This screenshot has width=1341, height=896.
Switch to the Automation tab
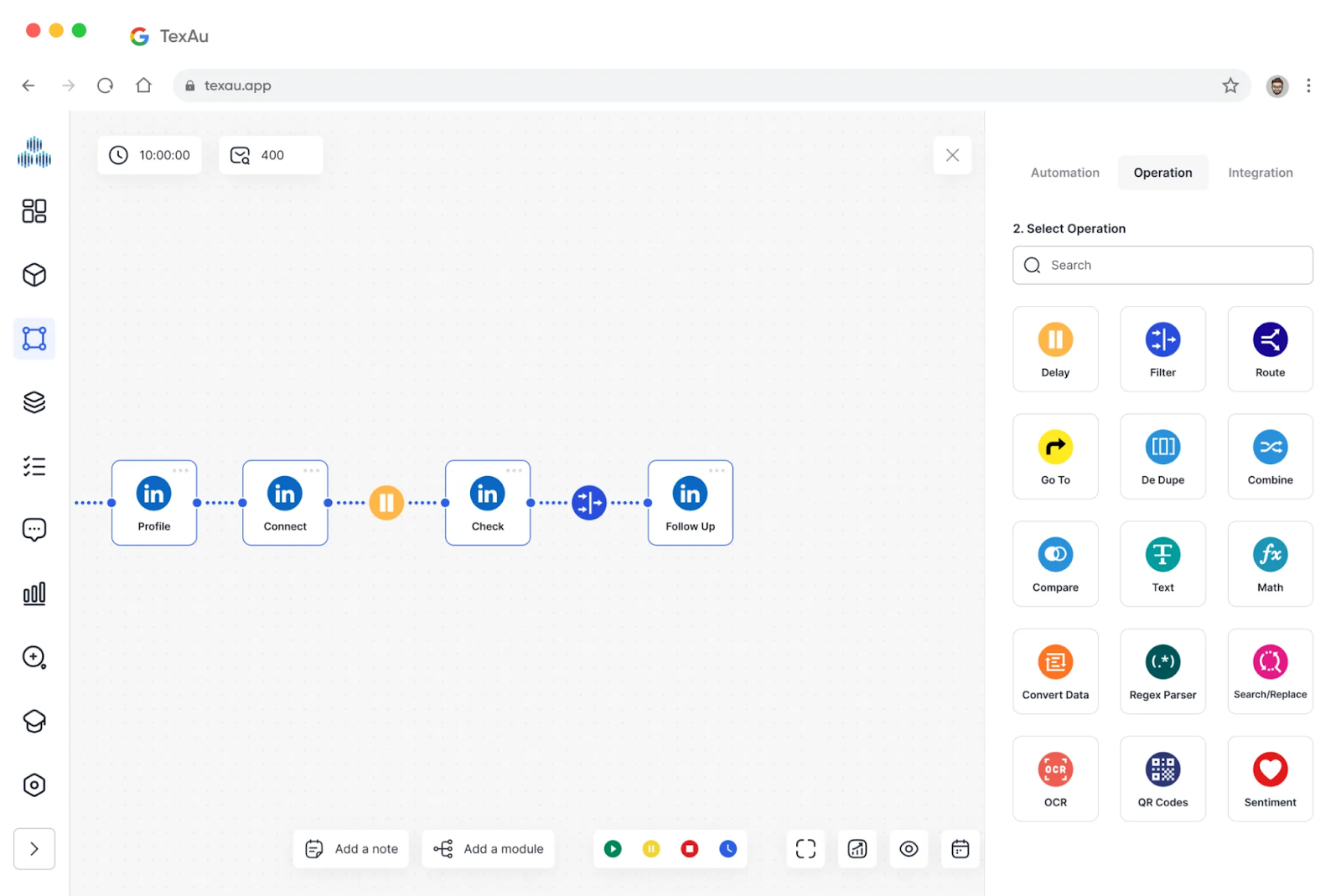point(1064,173)
